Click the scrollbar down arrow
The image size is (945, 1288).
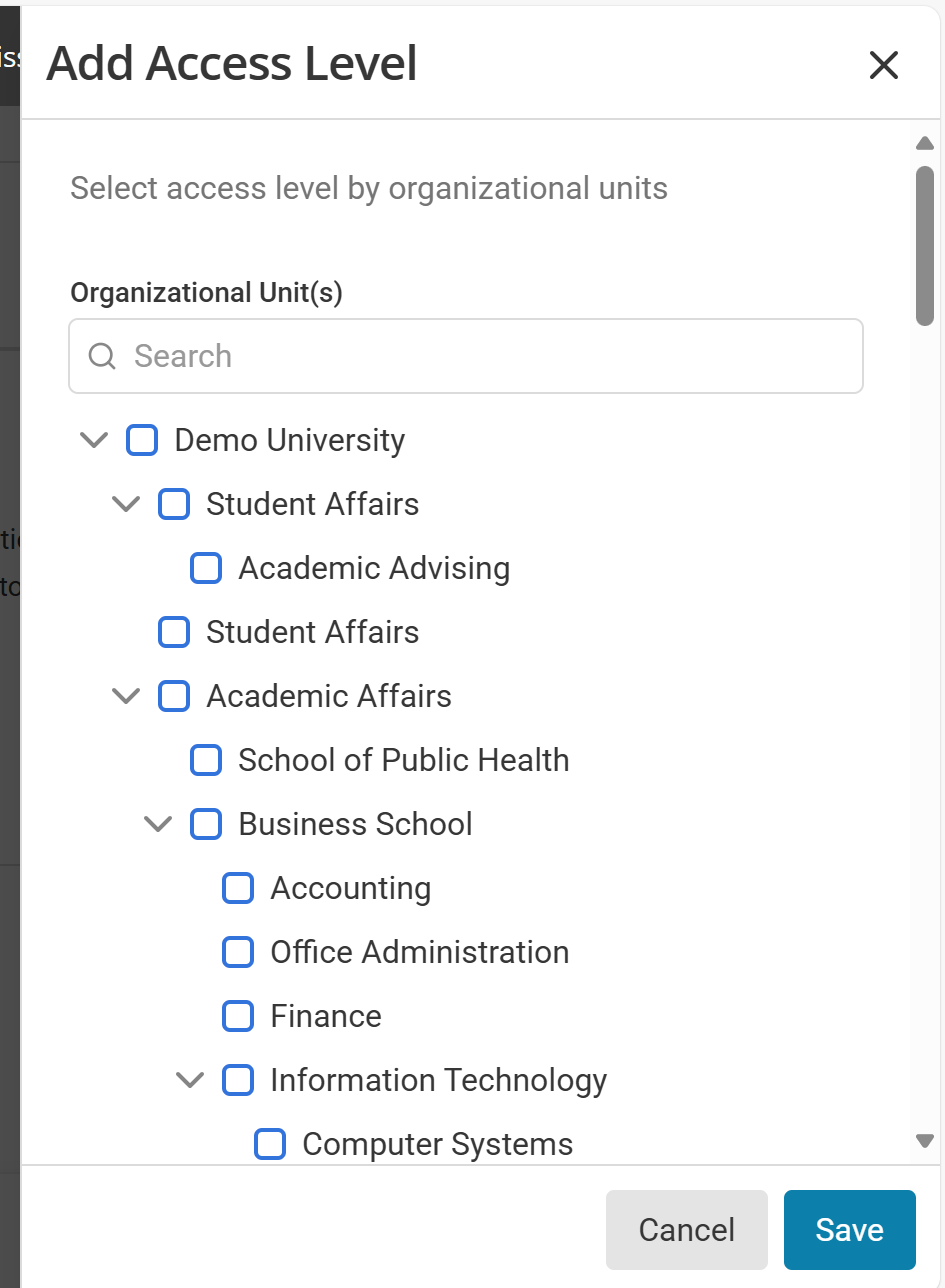pos(925,1141)
